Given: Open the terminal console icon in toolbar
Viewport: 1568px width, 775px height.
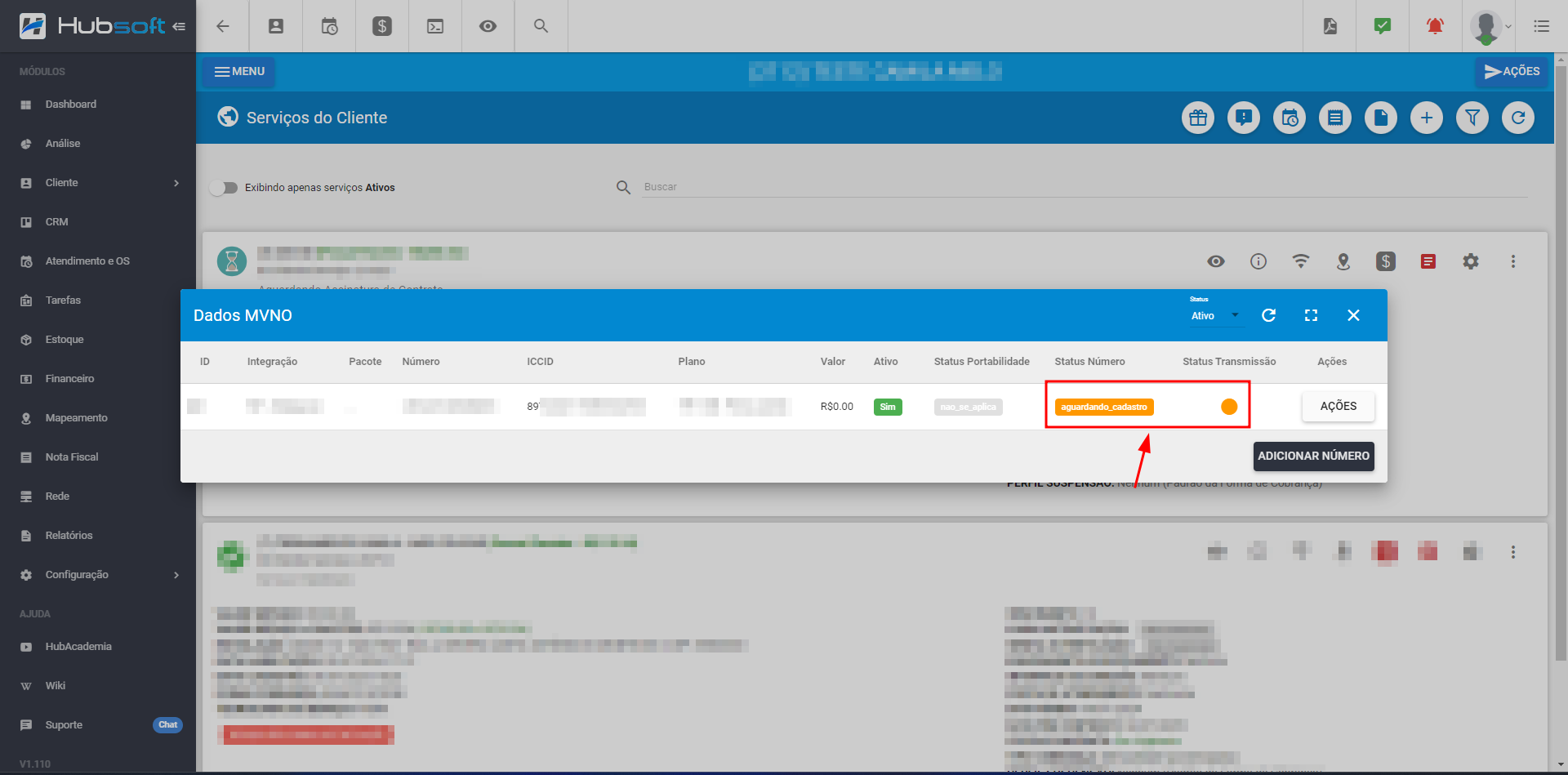Looking at the screenshot, I should pyautogui.click(x=435, y=26).
